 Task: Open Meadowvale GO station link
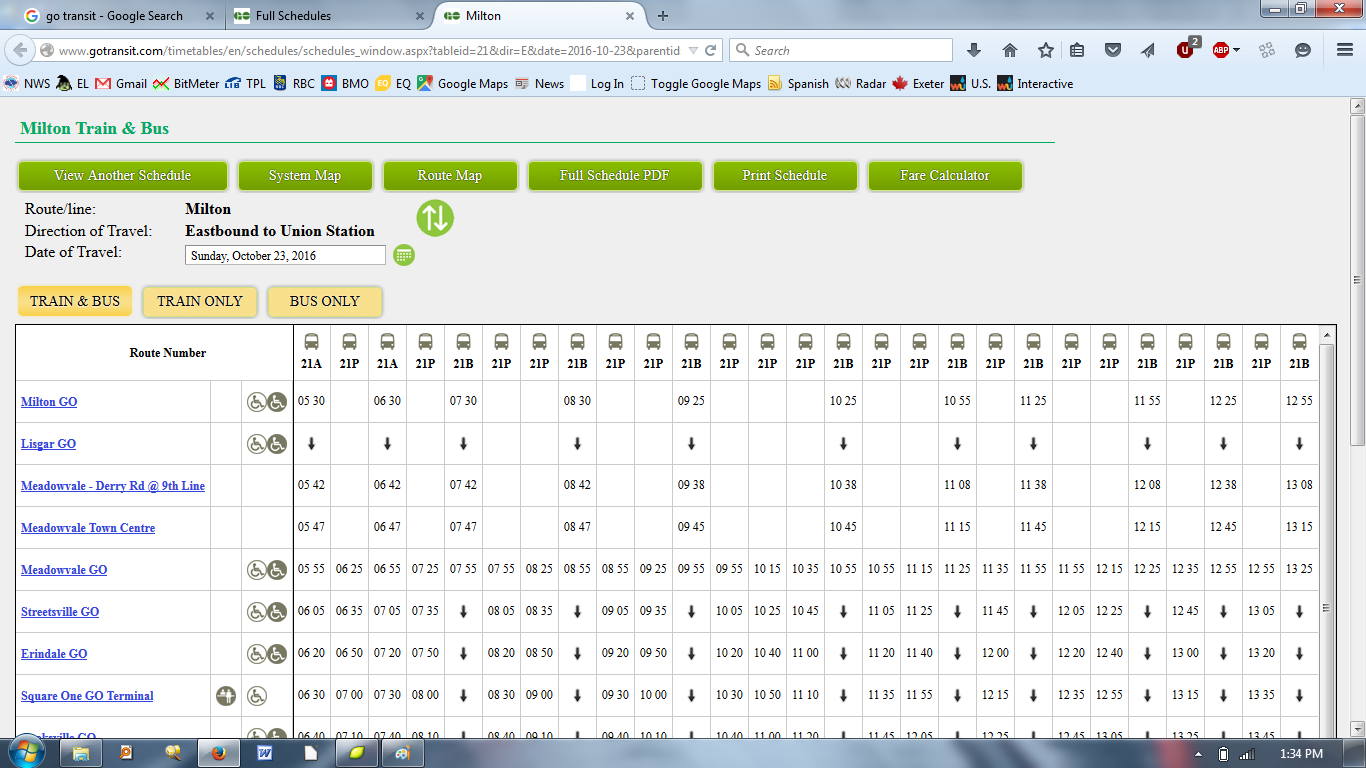point(64,570)
